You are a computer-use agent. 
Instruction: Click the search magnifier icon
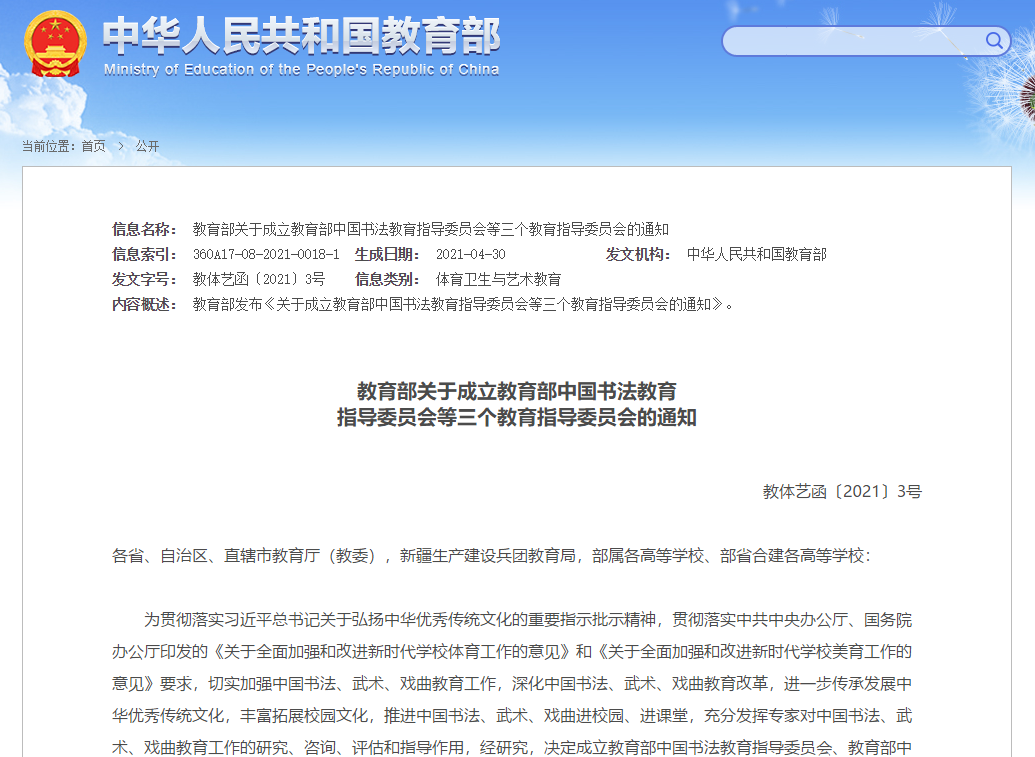[993, 41]
